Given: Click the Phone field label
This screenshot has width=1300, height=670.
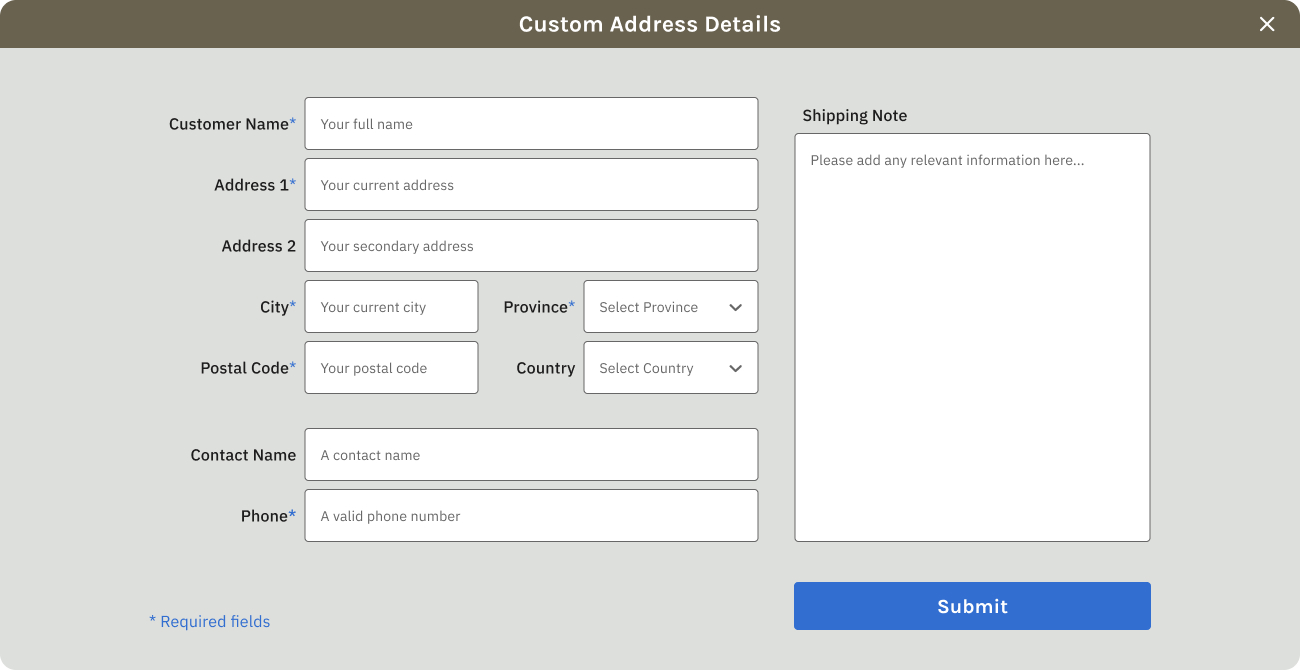Looking at the screenshot, I should click(265, 516).
